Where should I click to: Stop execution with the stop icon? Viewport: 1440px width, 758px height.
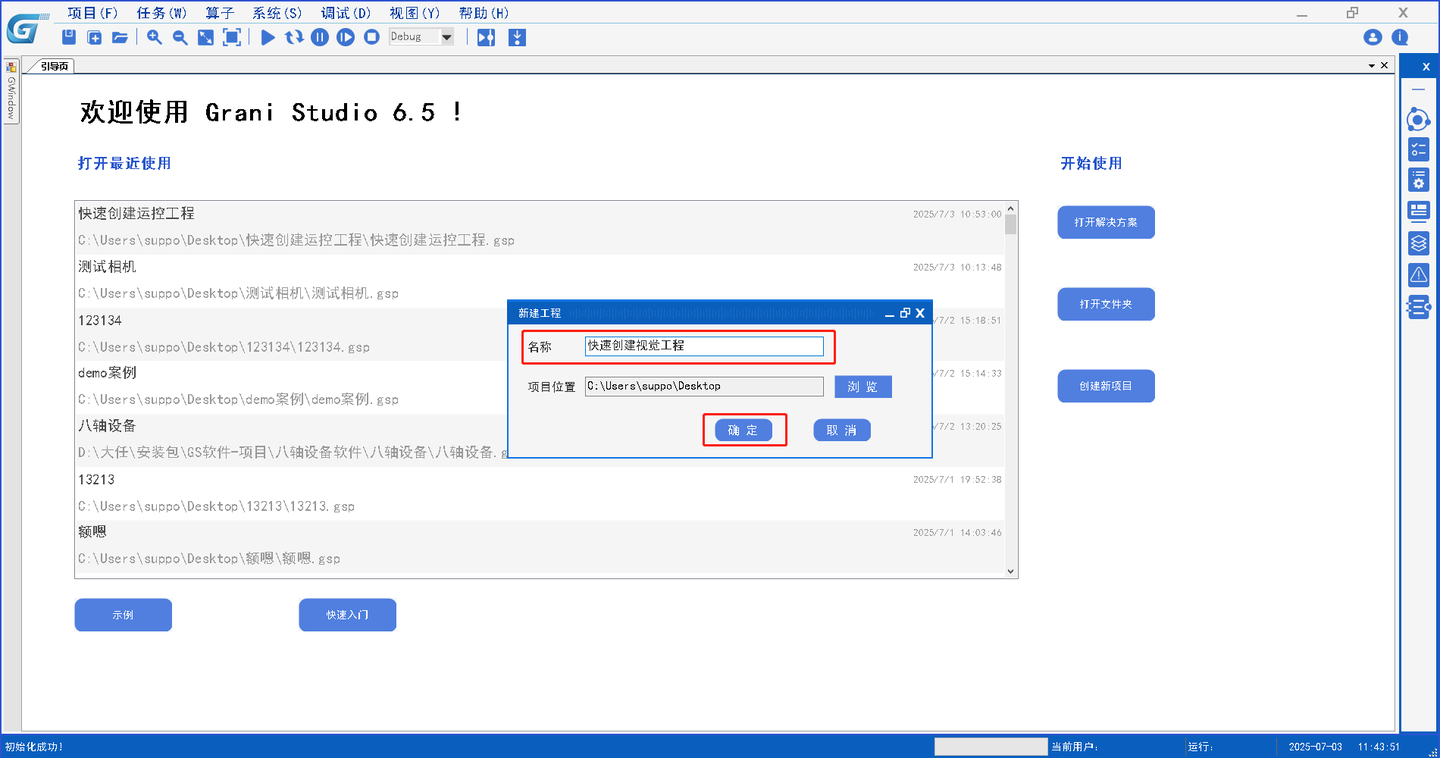point(372,37)
